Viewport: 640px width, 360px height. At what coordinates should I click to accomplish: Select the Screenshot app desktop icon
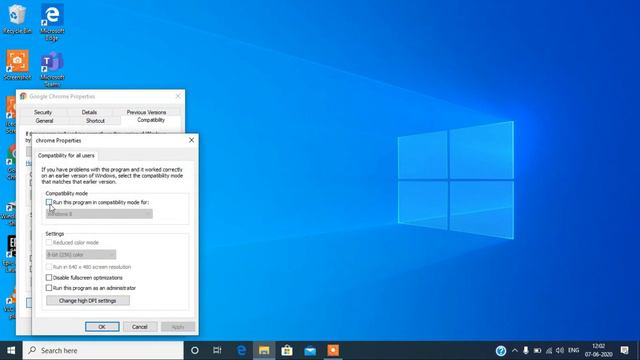point(17,65)
